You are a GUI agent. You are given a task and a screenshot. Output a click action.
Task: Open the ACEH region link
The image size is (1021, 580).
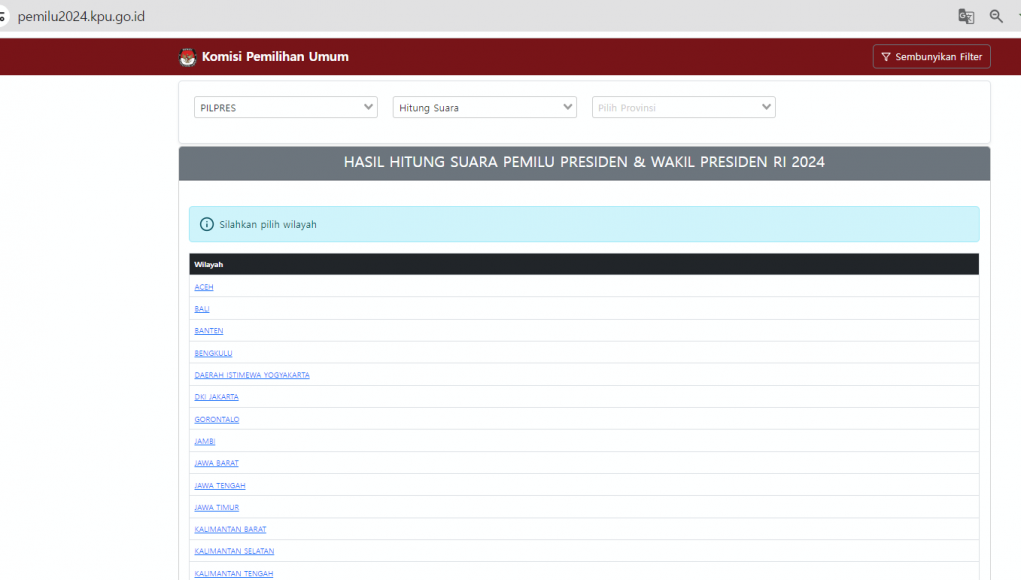(204, 287)
